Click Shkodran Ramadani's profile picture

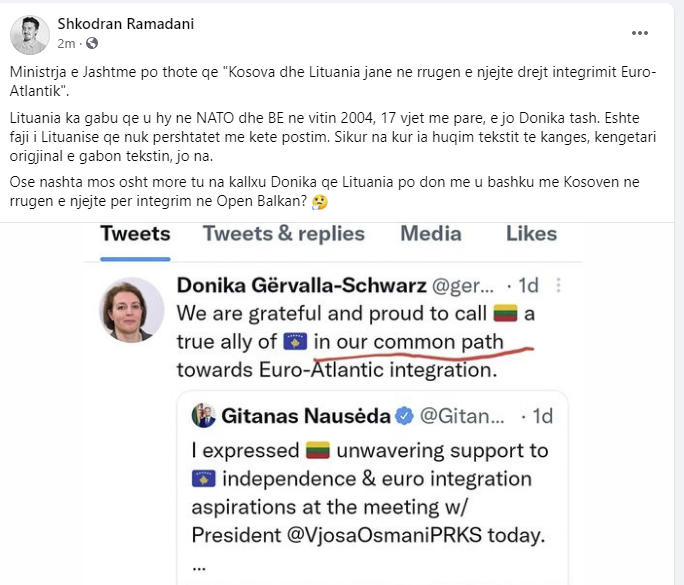tap(29, 33)
